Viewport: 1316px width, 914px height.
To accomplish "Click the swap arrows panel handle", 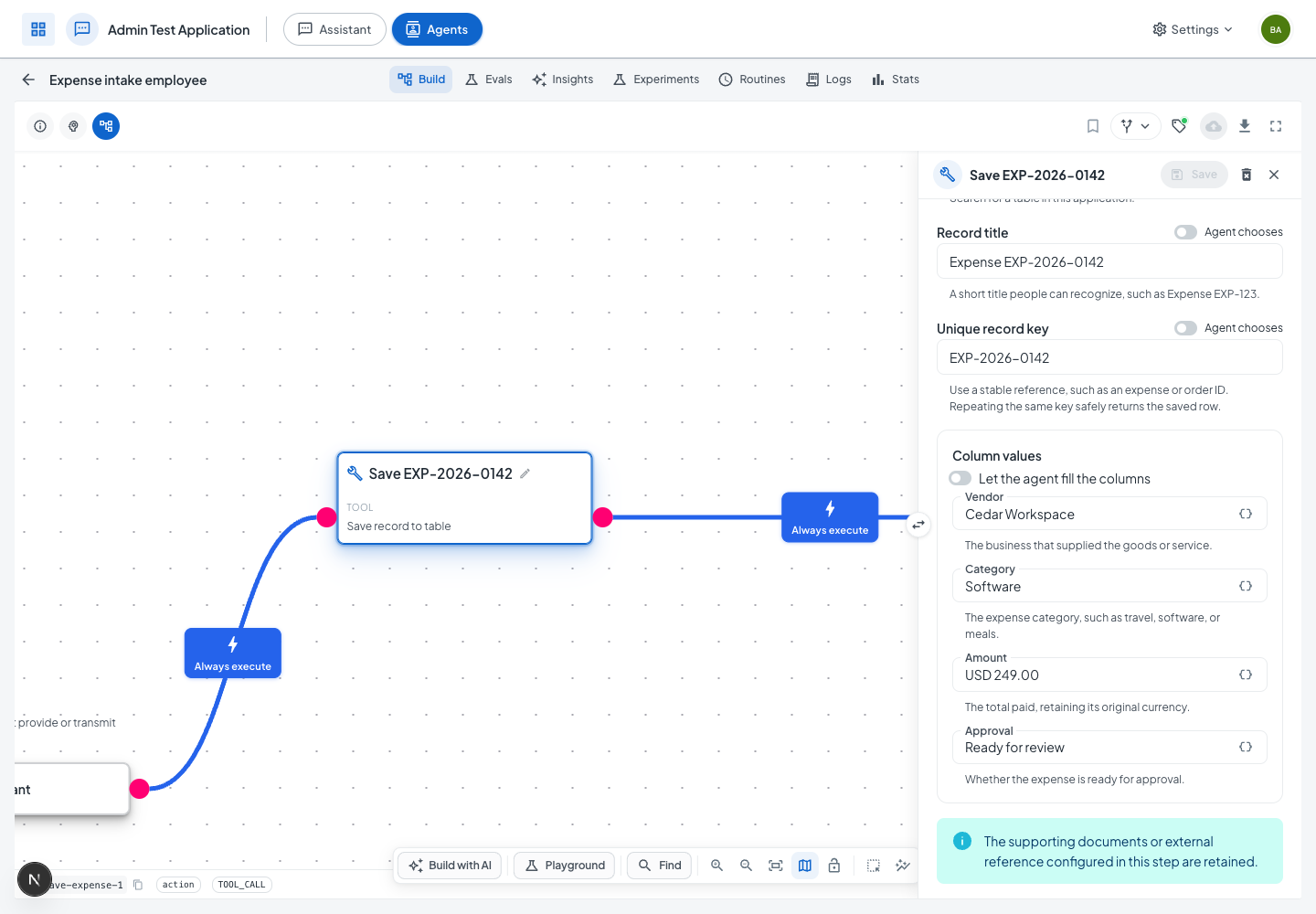I will [x=918, y=525].
